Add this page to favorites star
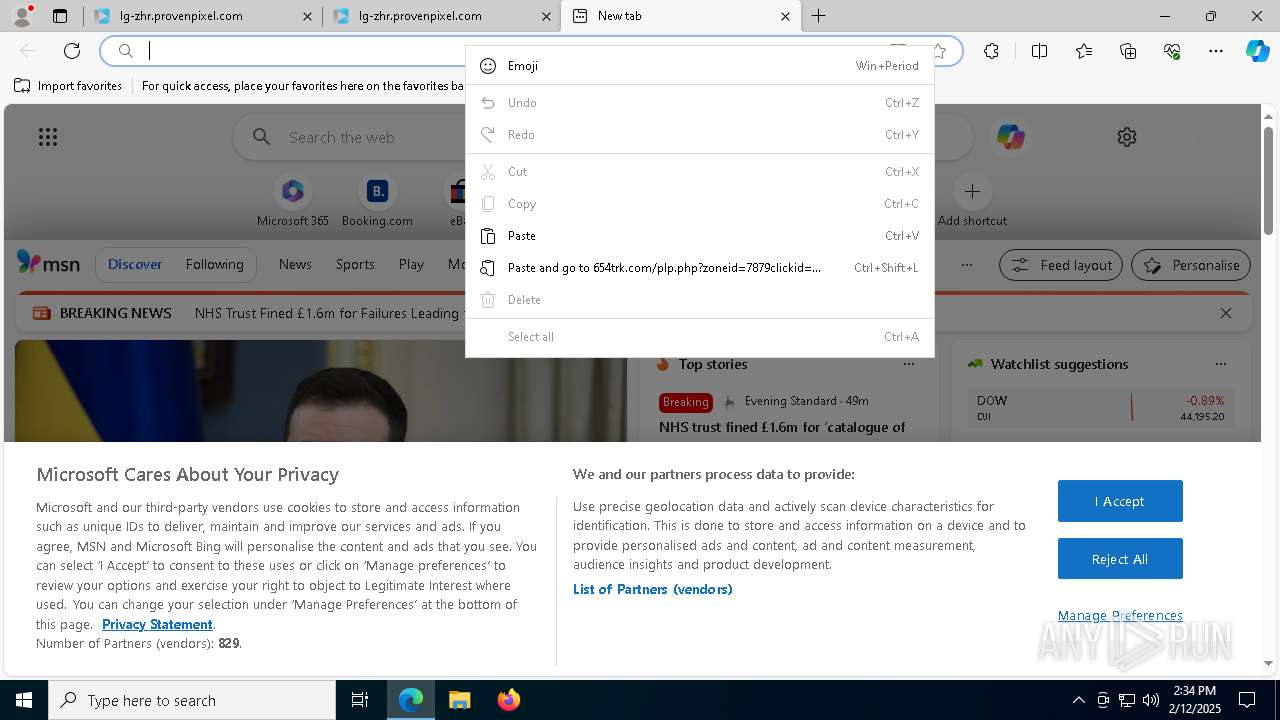Screen dimensions: 1280x720 click(939, 51)
